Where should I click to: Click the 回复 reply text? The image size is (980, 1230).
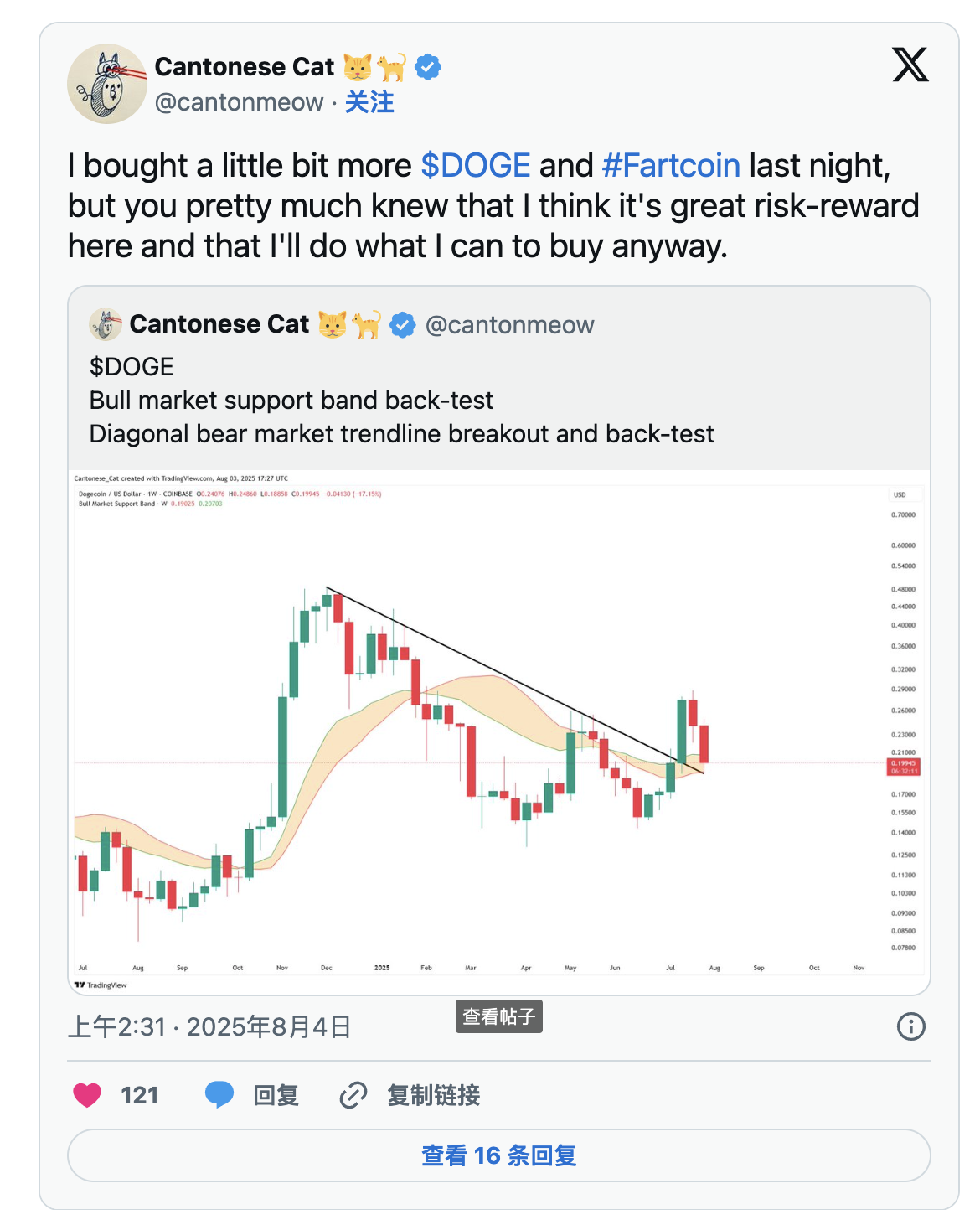[276, 1095]
